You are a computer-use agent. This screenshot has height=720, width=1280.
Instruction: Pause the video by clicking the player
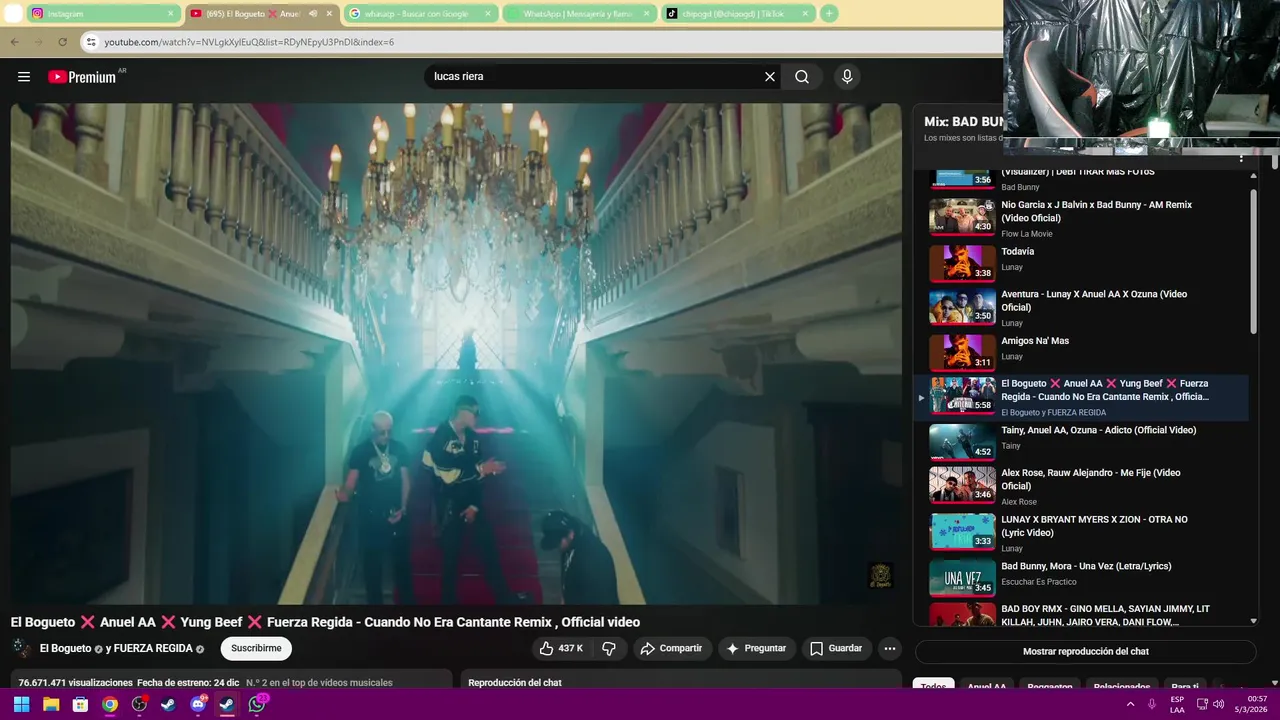pyautogui.click(x=456, y=353)
